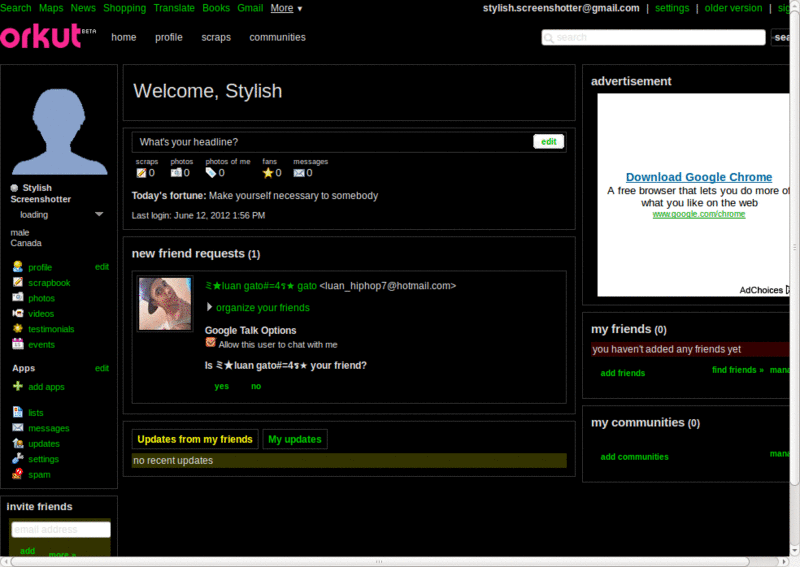
Task: Click the horizontal scrollbar right arrow
Action: pos(785,561)
